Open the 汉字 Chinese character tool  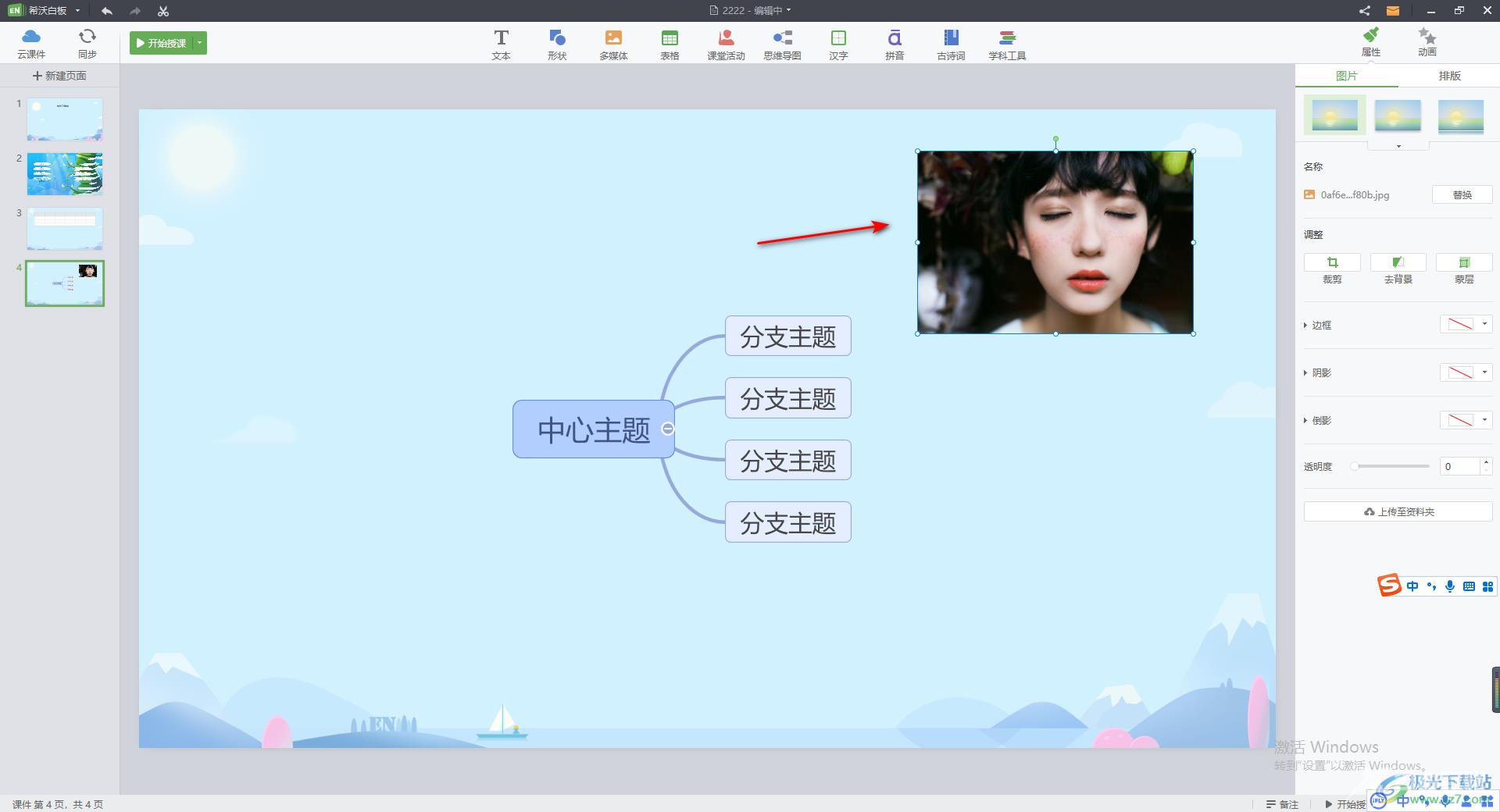coord(838,44)
